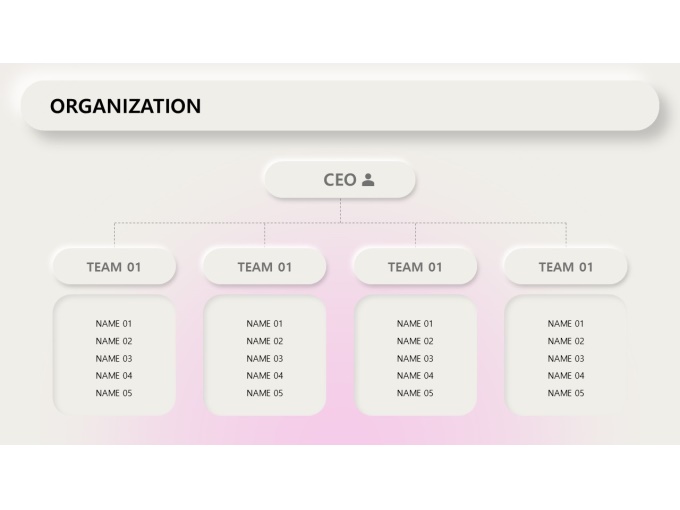Click the second TEAM 01 box from left
Image resolution: width=680 pixels, height=510 pixels.
(x=264, y=267)
